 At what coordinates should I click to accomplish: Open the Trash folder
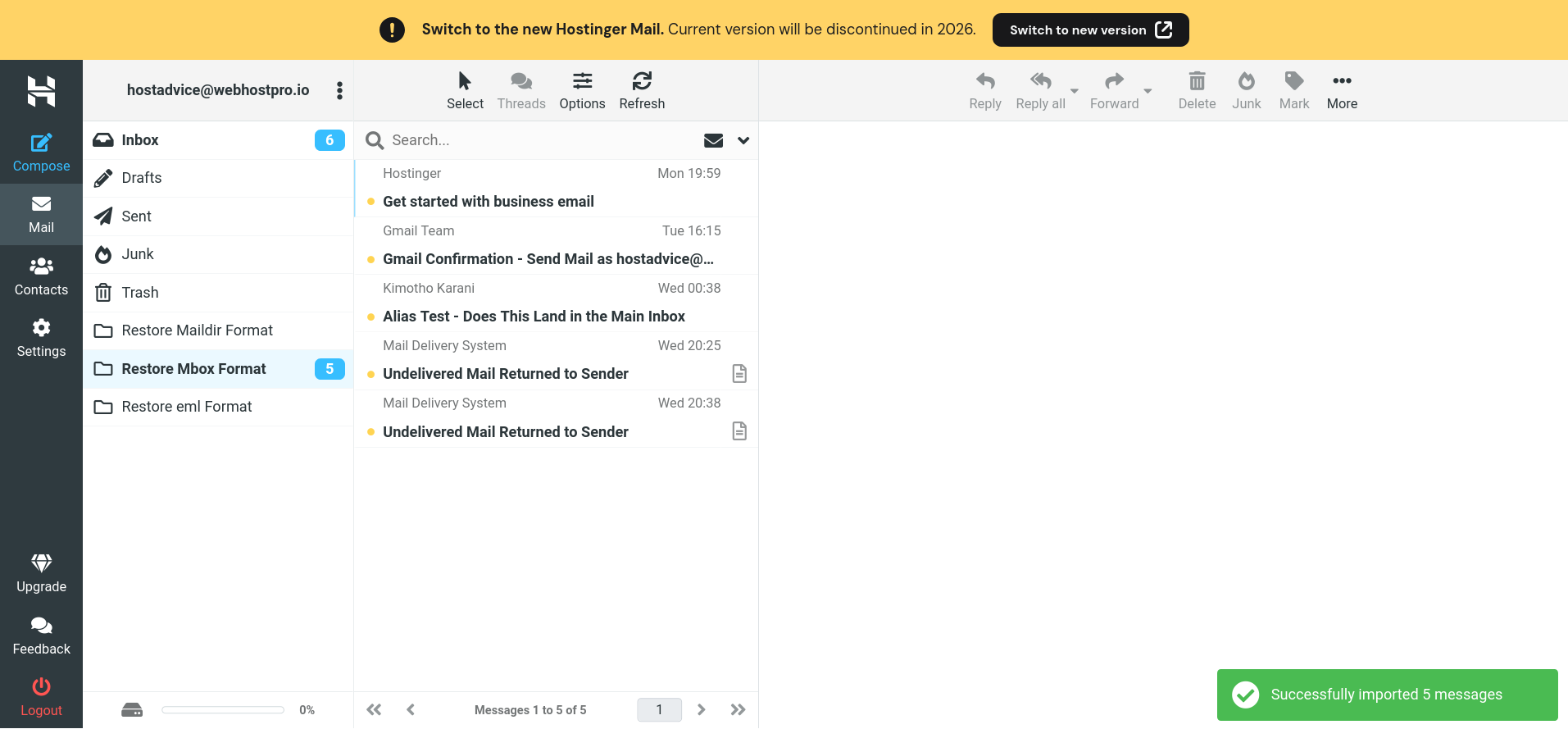[218, 293]
